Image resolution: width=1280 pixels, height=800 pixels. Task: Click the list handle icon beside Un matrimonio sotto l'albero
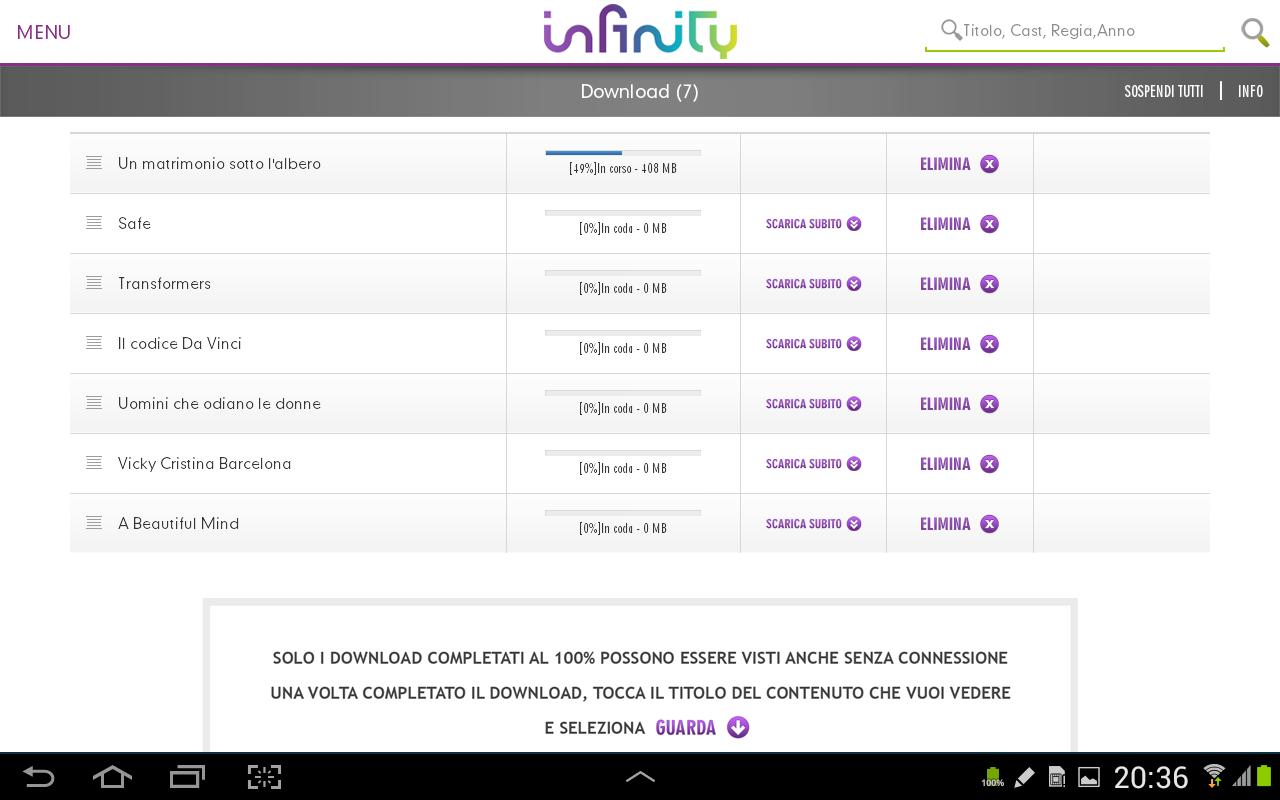[x=93, y=162]
